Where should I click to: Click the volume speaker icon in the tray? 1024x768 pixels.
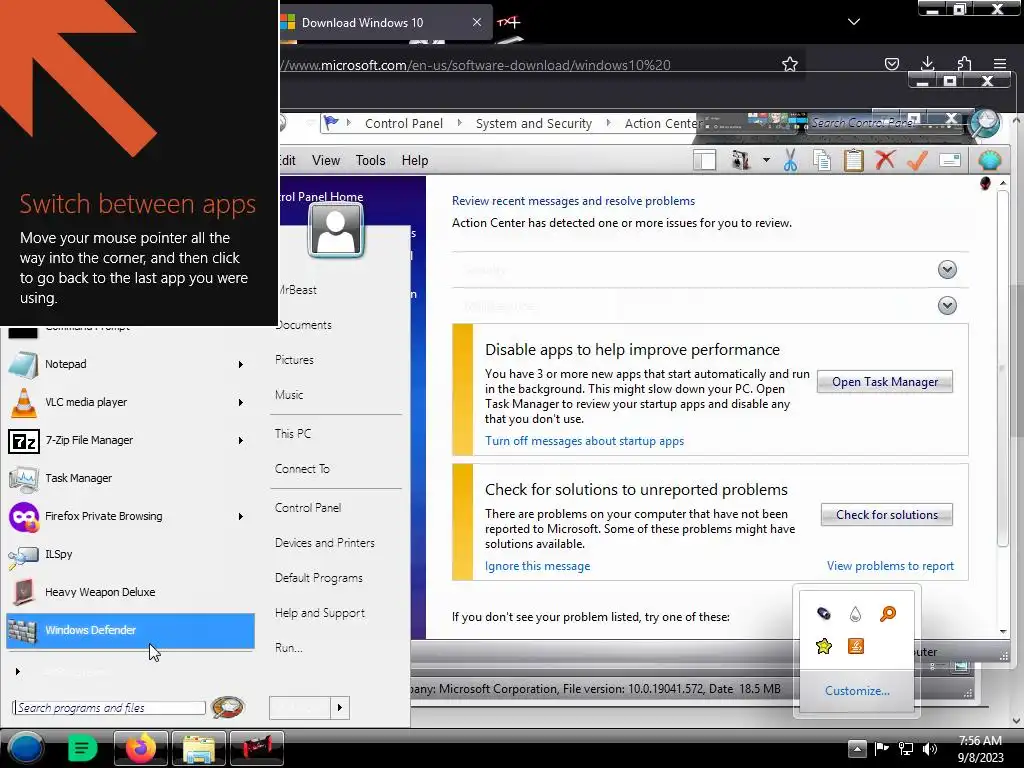point(930,749)
